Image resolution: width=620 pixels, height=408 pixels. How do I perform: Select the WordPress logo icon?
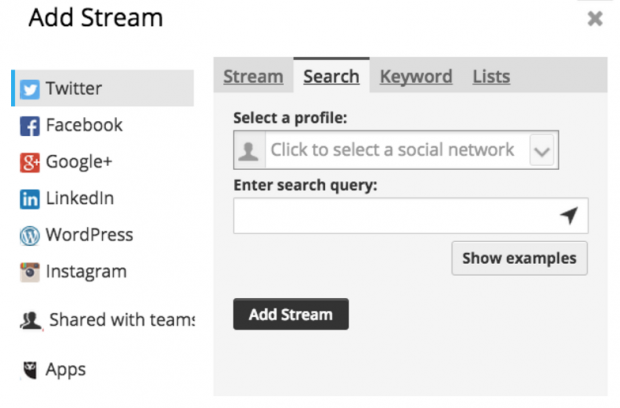[x=30, y=236]
